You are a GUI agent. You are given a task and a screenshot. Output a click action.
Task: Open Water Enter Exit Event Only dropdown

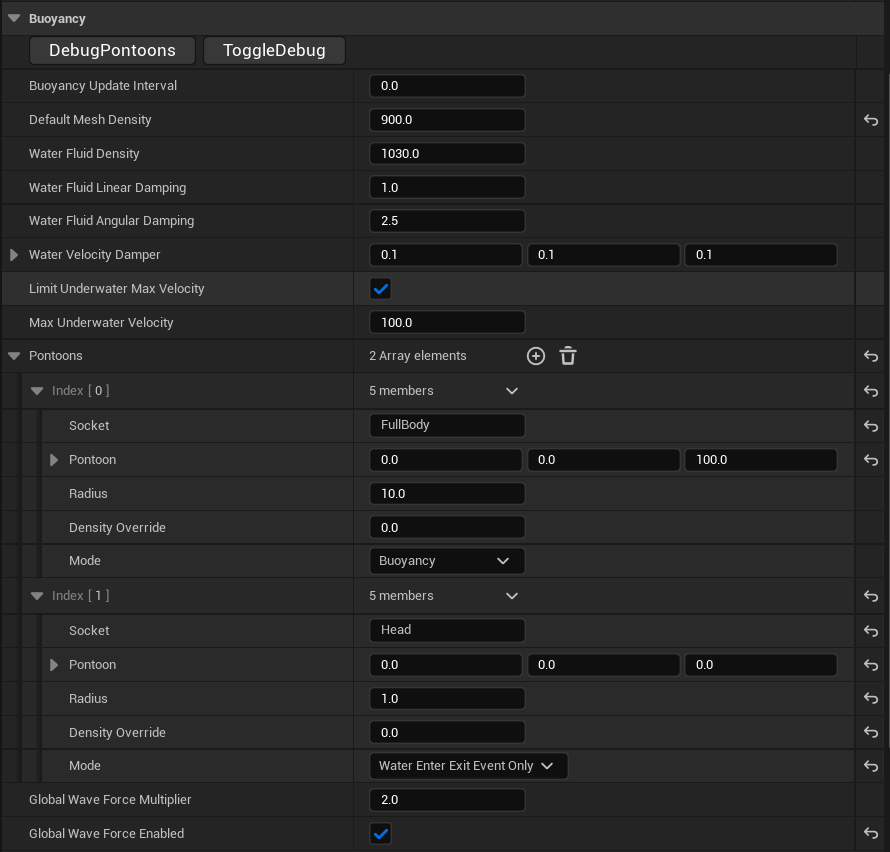467,766
